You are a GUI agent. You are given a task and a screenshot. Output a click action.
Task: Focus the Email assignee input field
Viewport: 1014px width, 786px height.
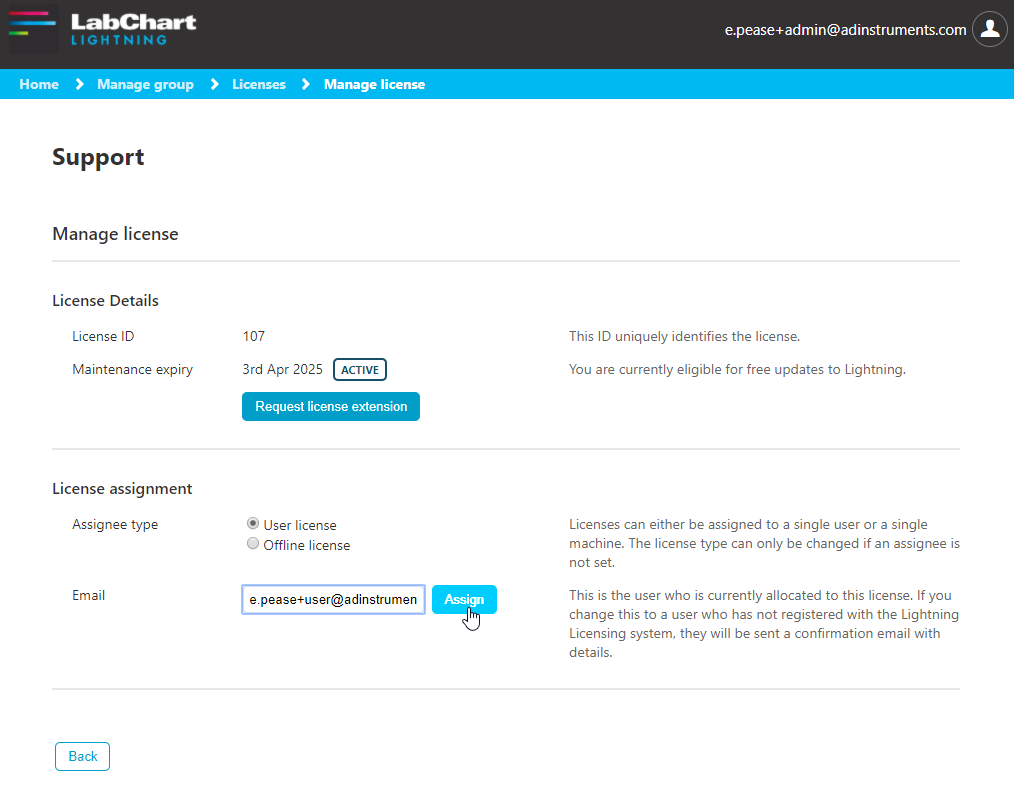click(333, 599)
